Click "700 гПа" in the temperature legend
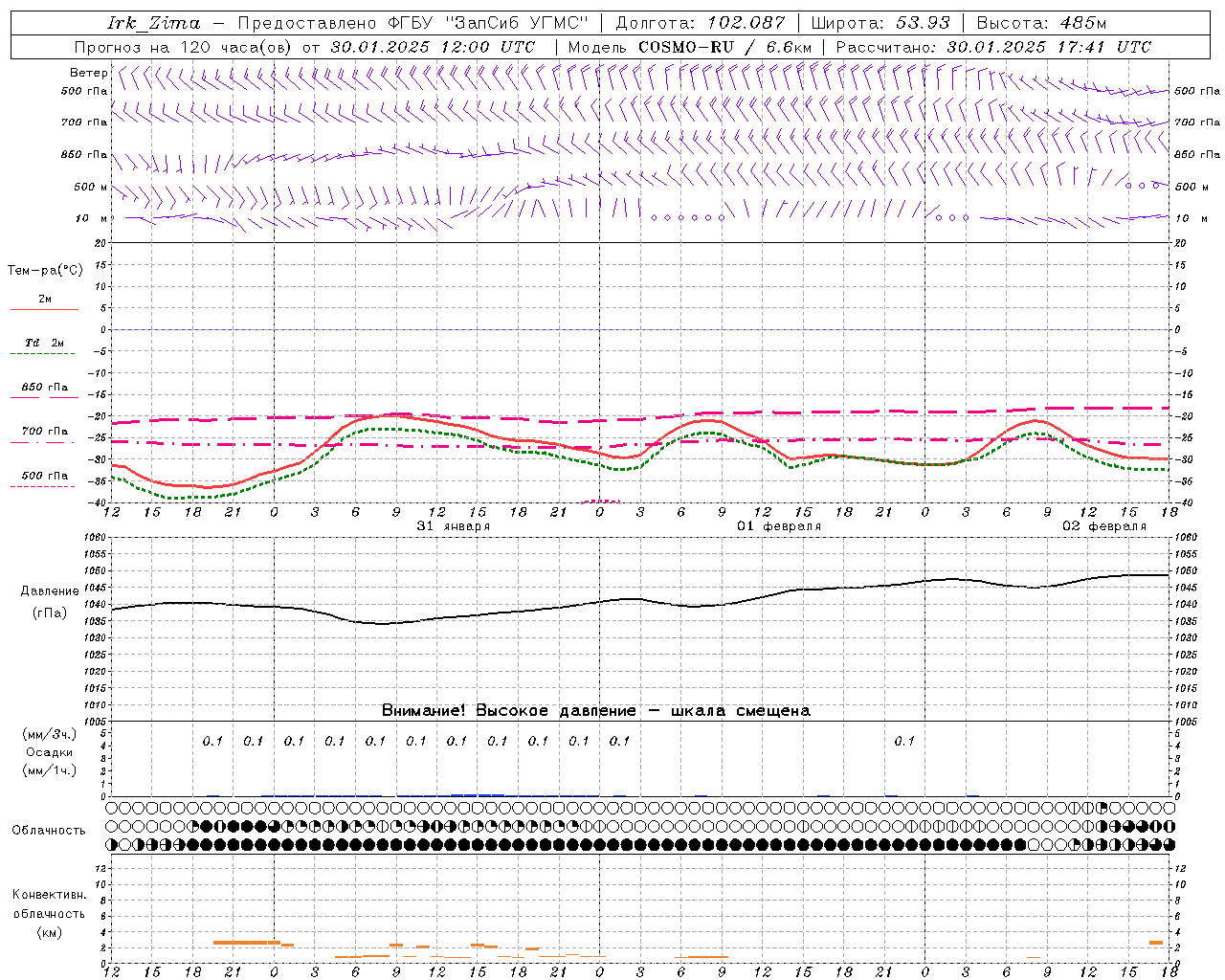Image resolution: width=1225 pixels, height=980 pixels. pos(44,432)
